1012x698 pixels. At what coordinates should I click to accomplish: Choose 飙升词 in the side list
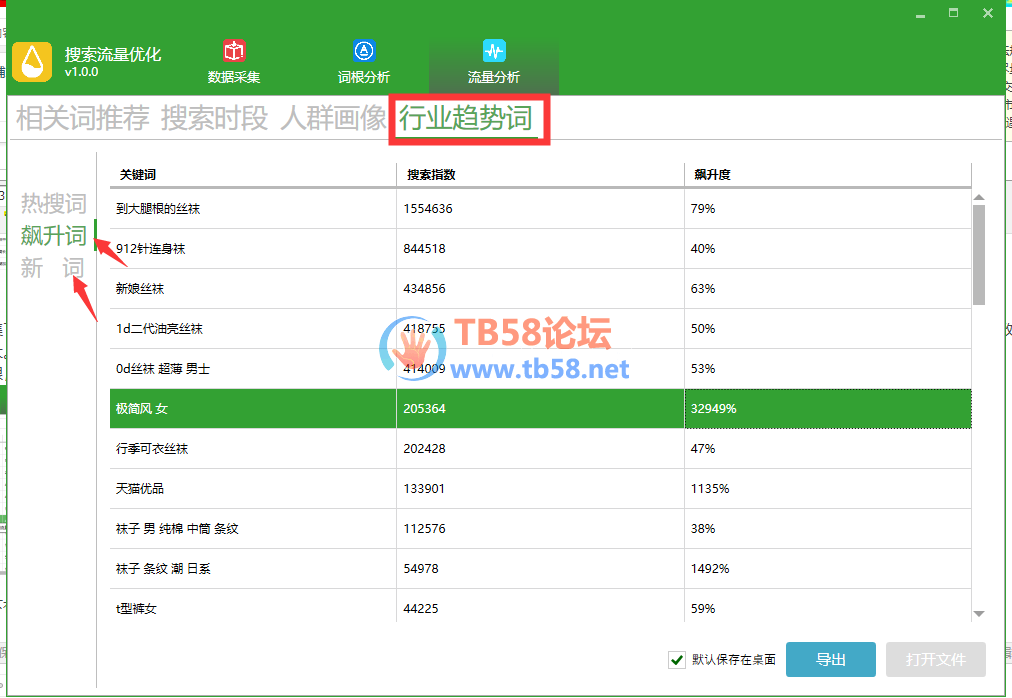coord(54,236)
